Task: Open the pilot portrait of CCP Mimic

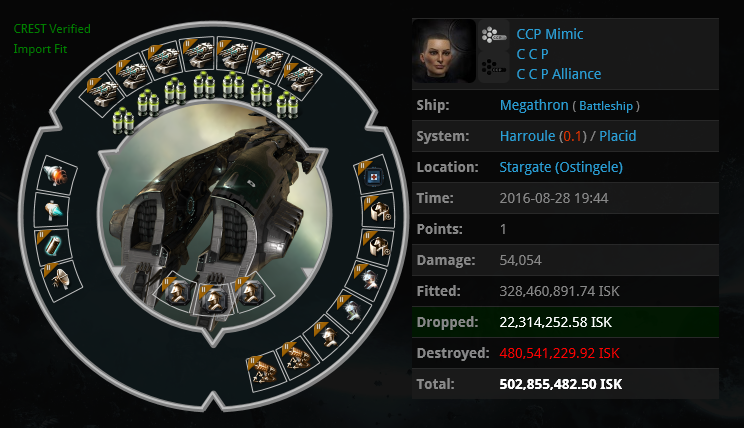Action: [x=444, y=51]
